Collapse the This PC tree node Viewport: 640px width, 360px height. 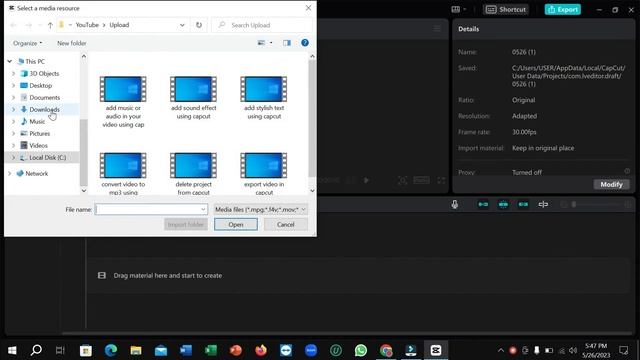pos(10,61)
